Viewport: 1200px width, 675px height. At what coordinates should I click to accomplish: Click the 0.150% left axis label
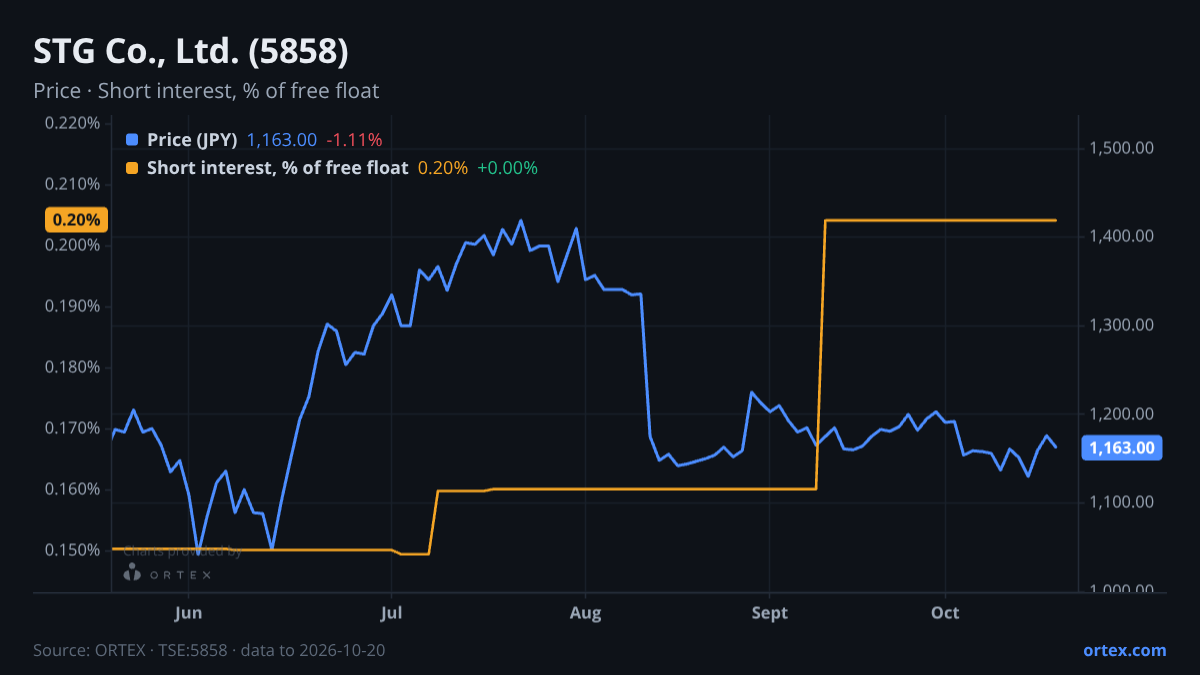point(73,550)
